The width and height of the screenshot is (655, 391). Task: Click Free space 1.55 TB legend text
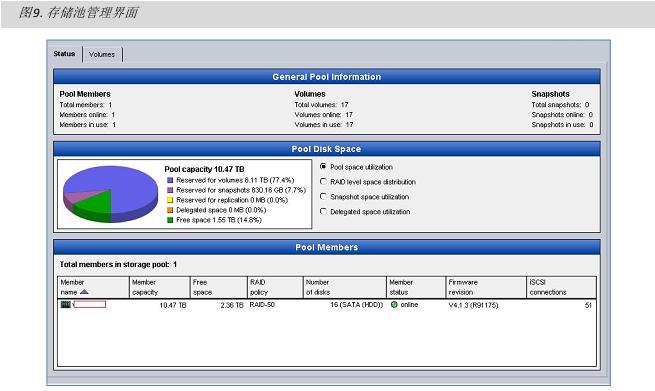219,220
